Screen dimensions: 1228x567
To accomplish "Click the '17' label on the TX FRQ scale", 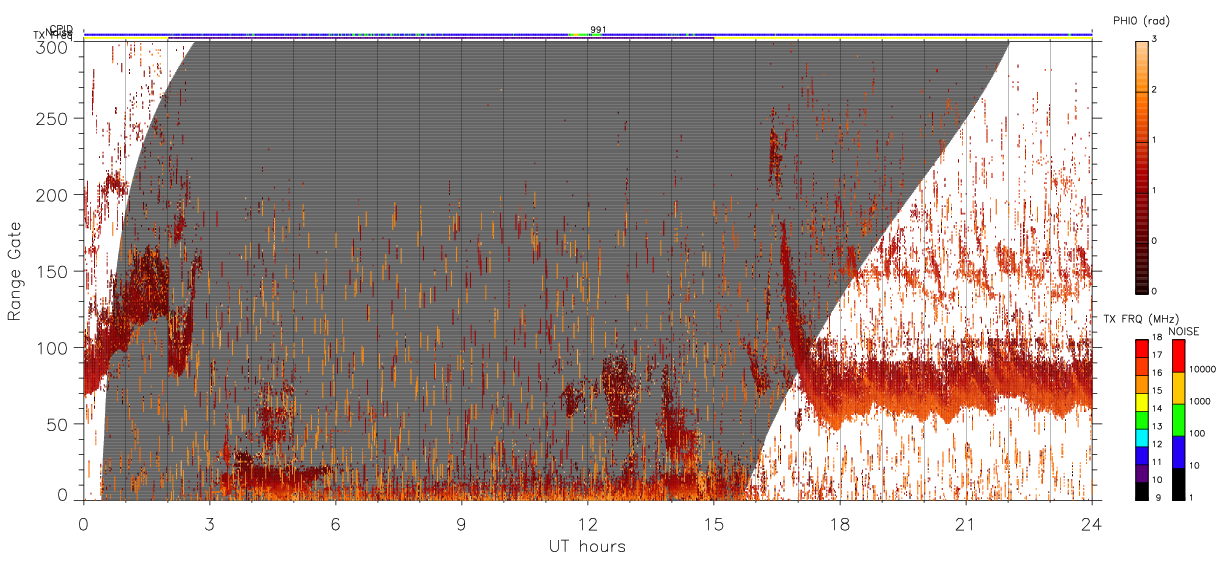I will (1158, 355).
